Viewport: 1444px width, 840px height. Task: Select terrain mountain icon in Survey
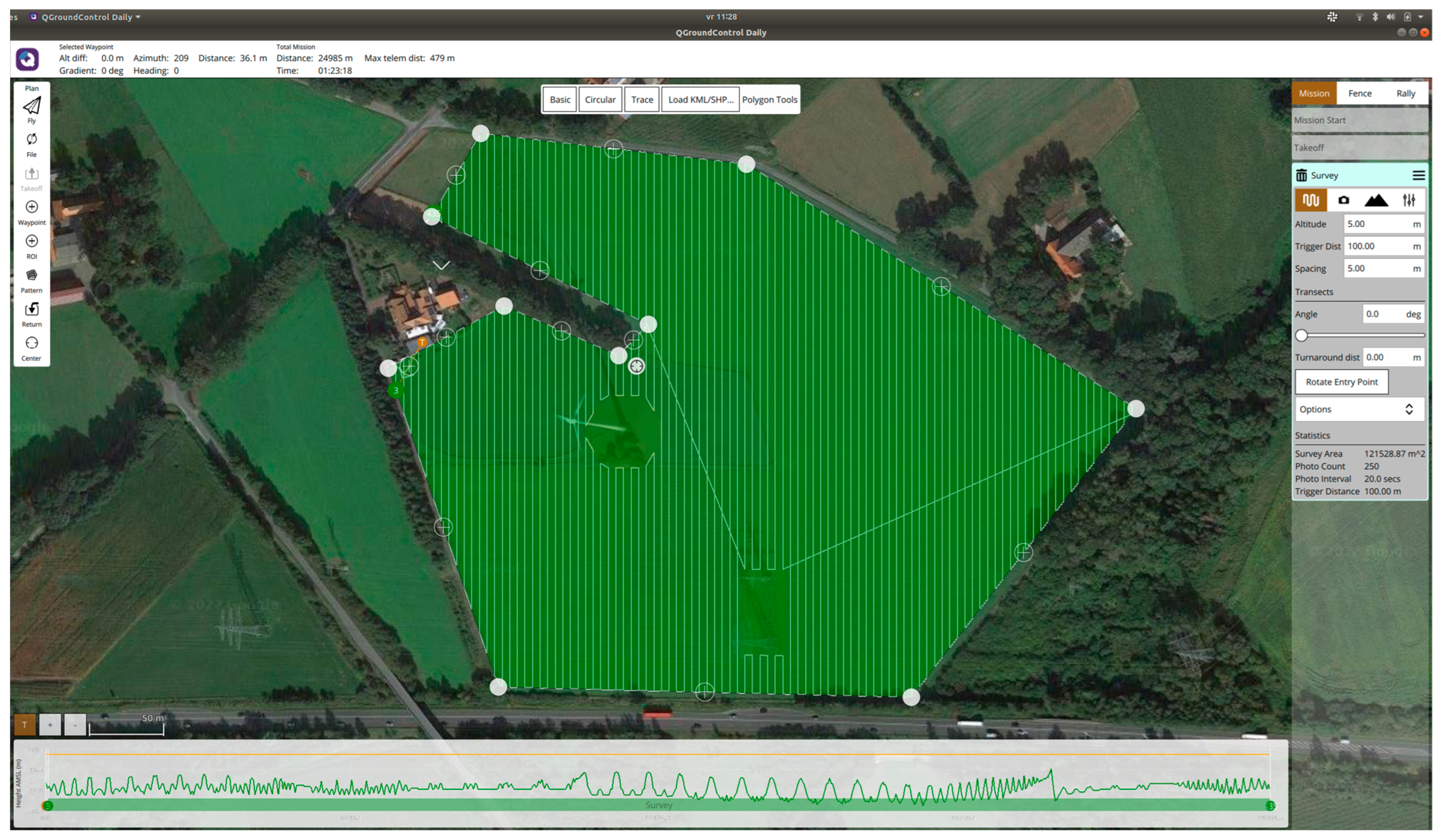tap(1376, 200)
